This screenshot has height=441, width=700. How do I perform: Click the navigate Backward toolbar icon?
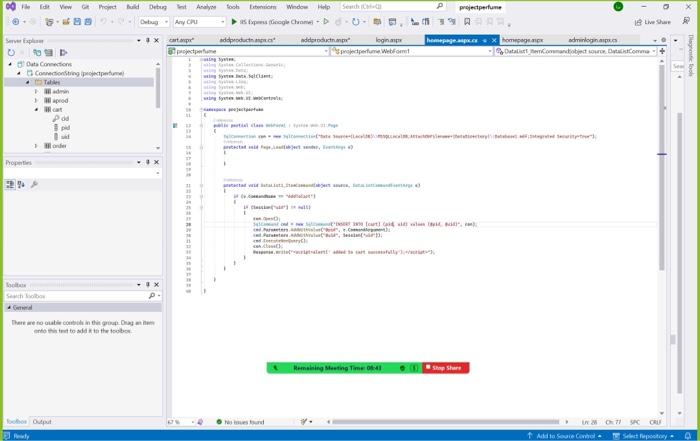[16, 21]
